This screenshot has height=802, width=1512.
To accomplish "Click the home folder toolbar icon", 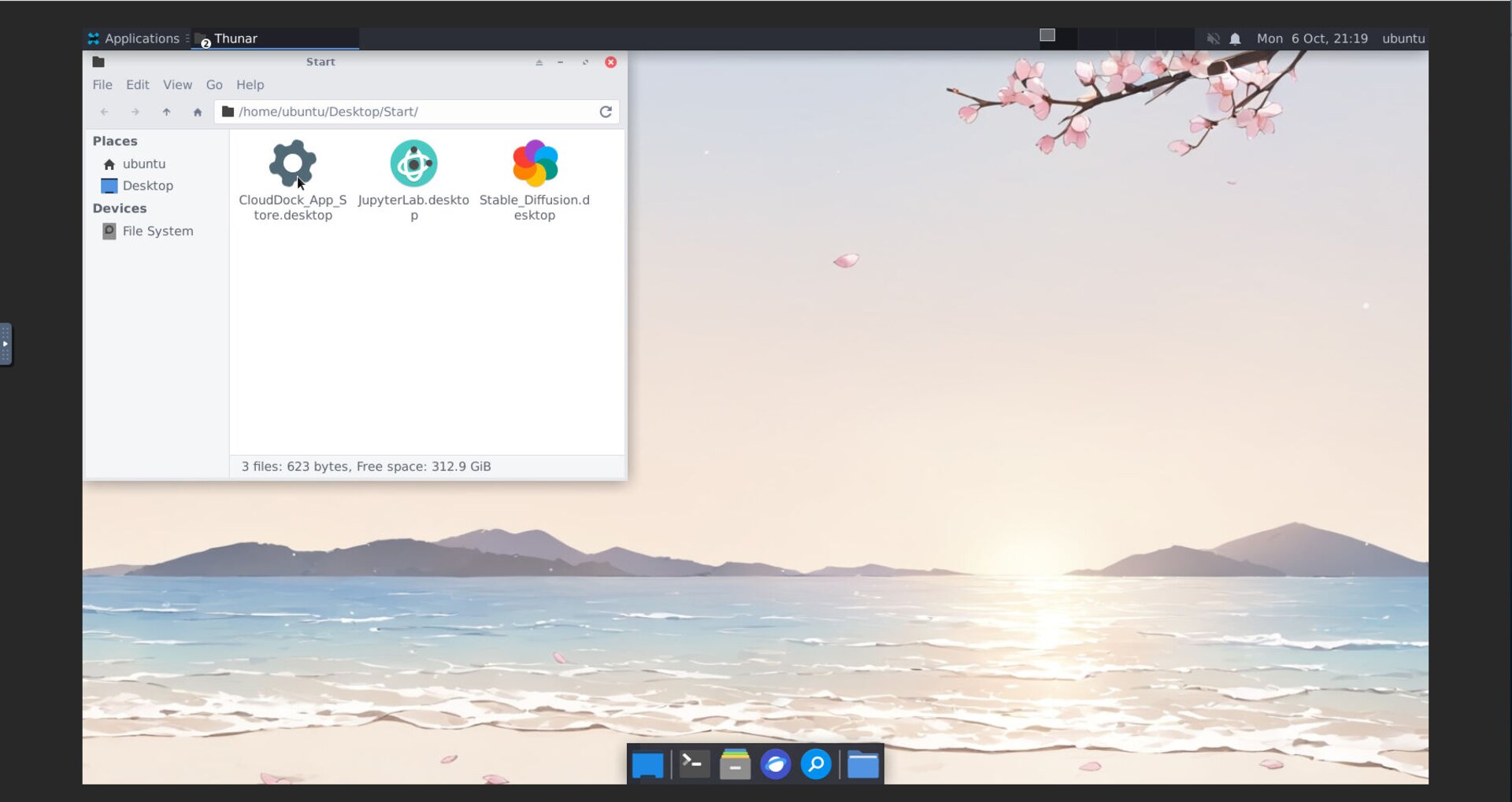I will (x=198, y=113).
